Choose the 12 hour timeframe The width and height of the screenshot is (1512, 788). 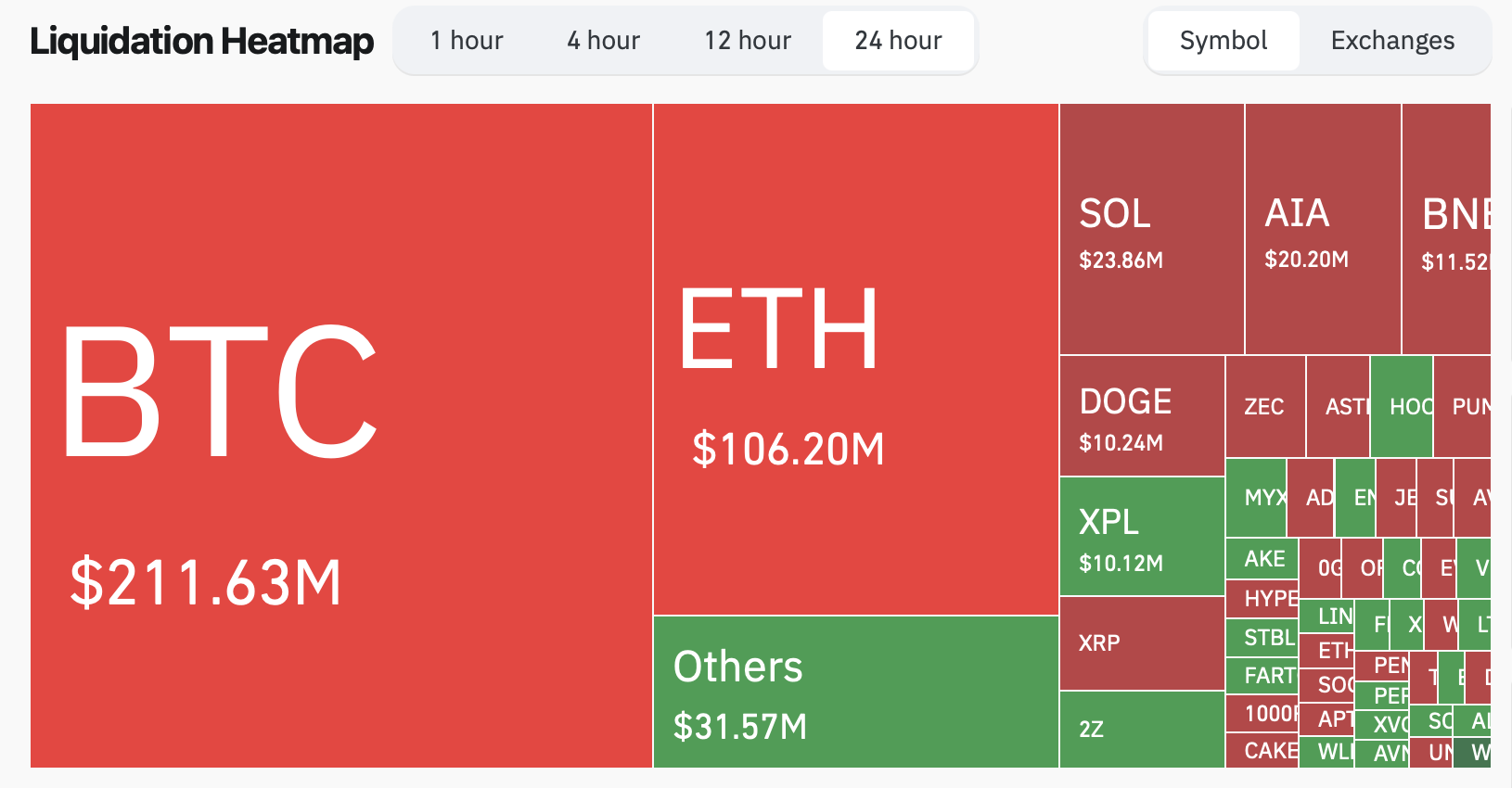coord(748,41)
